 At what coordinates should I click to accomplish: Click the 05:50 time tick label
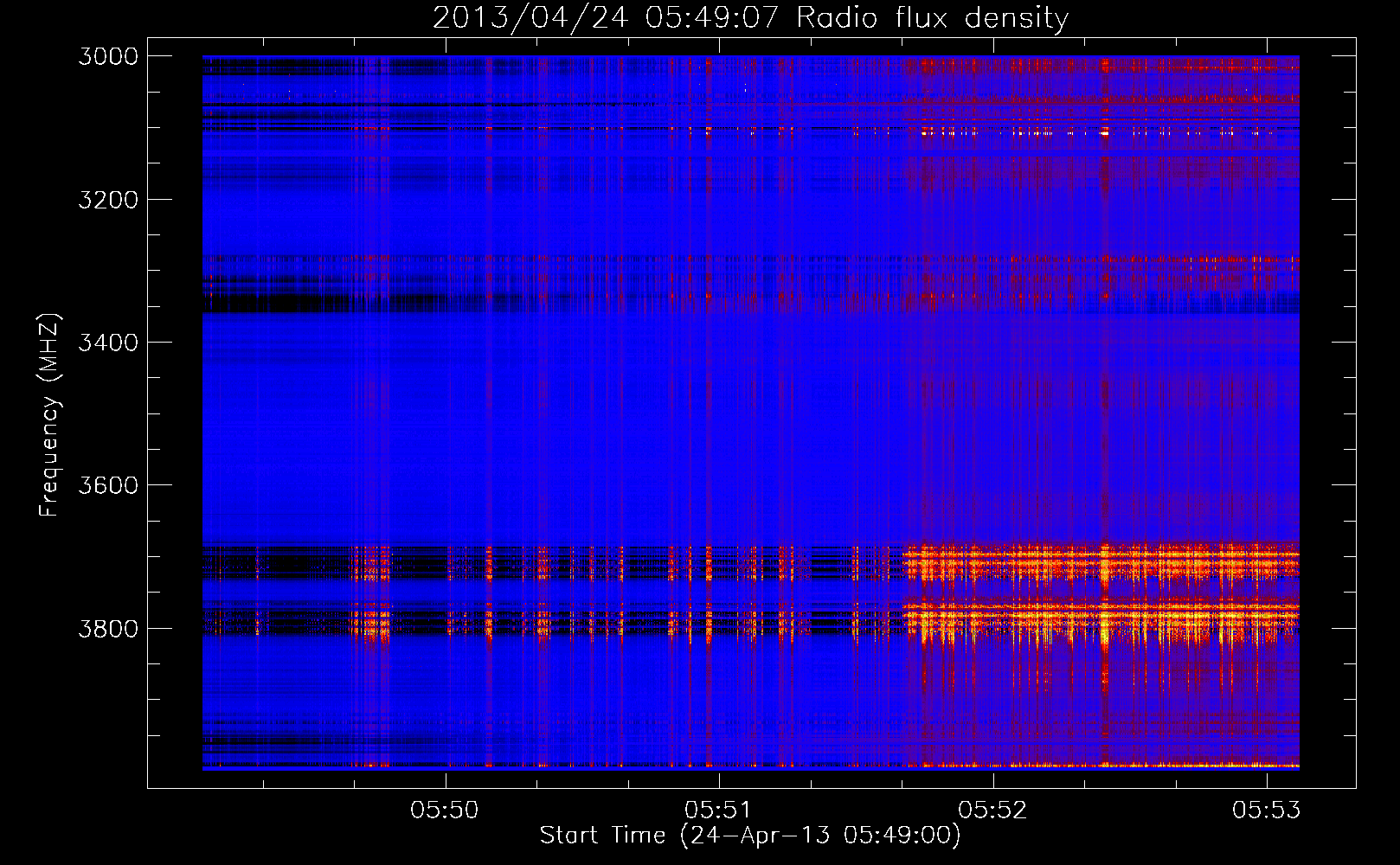click(445, 810)
